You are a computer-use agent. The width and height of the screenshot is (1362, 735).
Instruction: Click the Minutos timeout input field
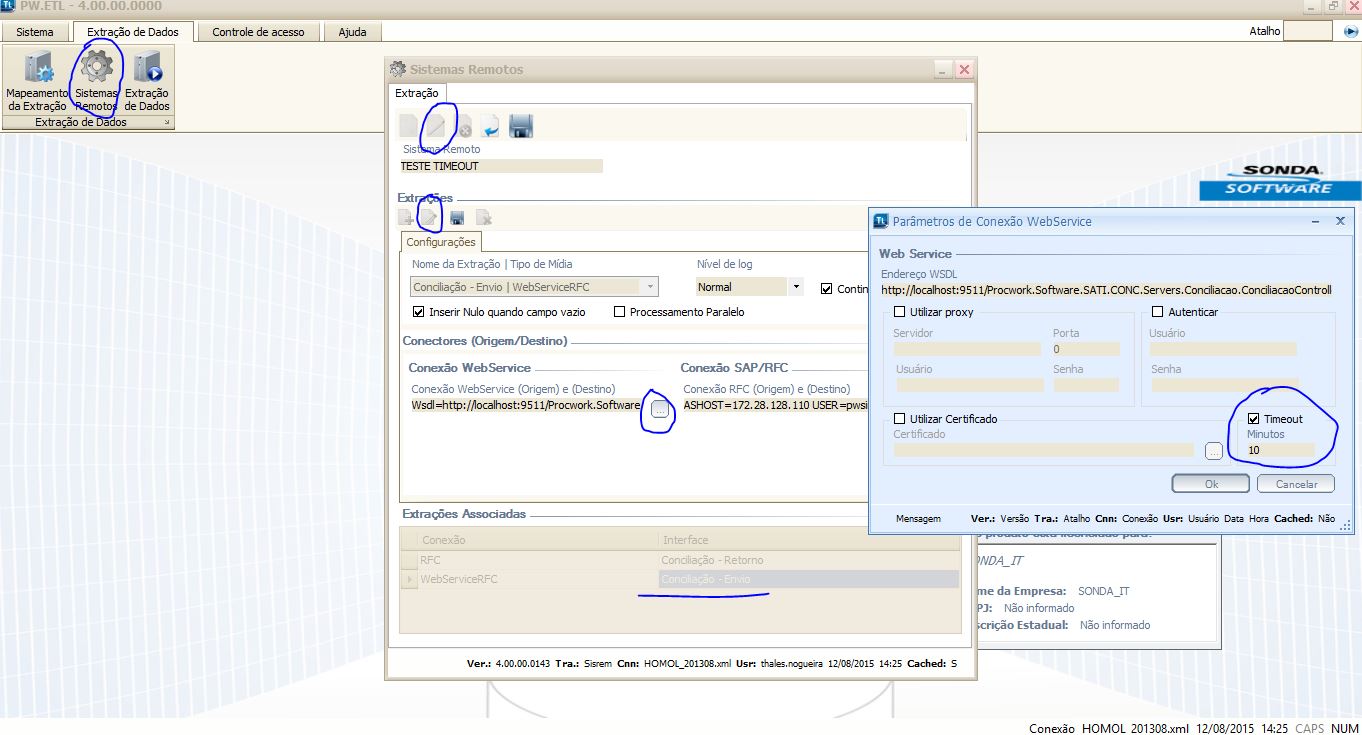click(x=1280, y=450)
